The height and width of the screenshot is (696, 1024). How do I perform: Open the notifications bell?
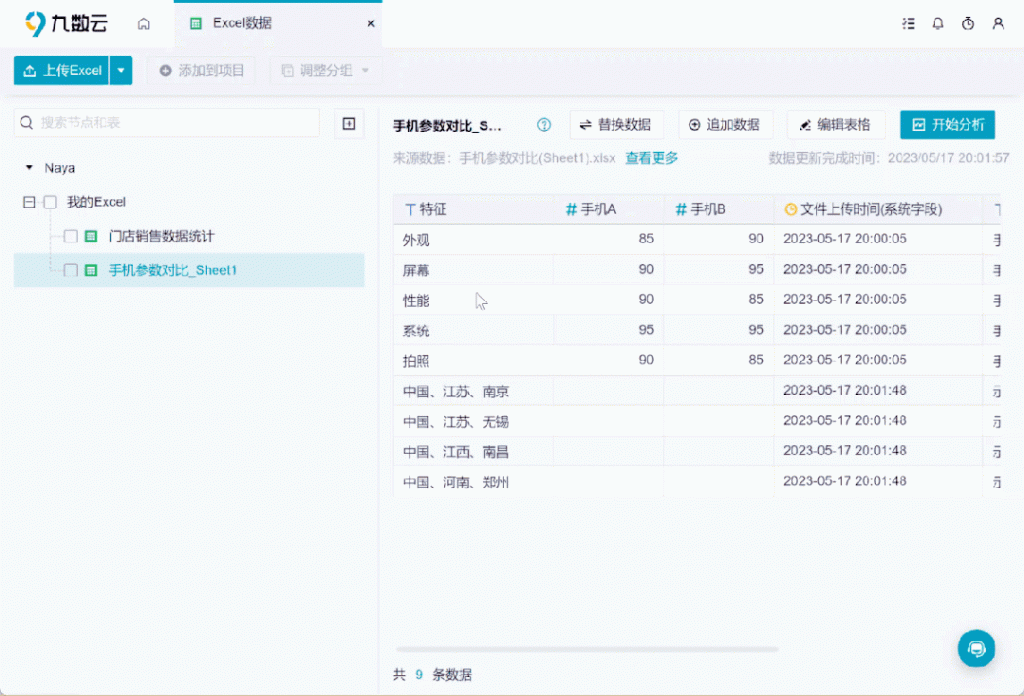938,23
